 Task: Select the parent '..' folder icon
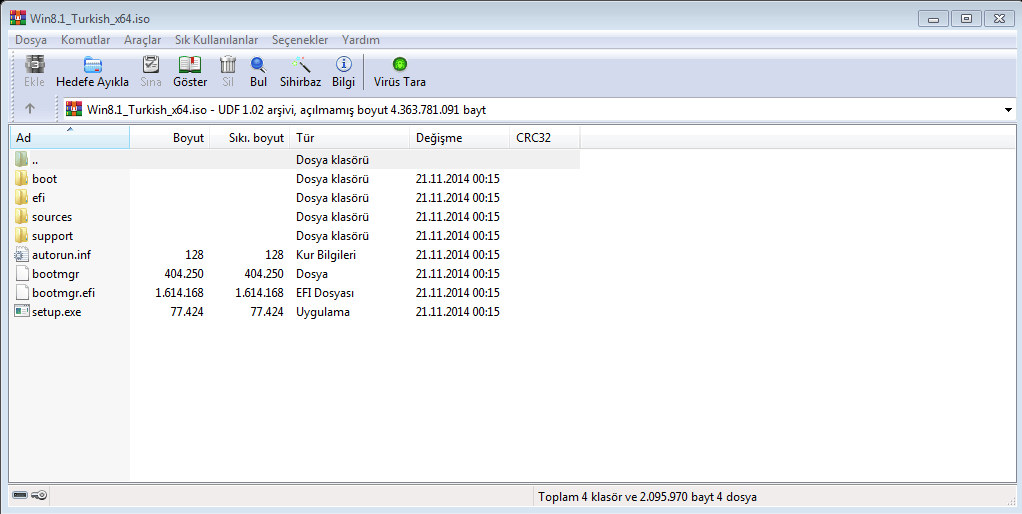click(22, 159)
